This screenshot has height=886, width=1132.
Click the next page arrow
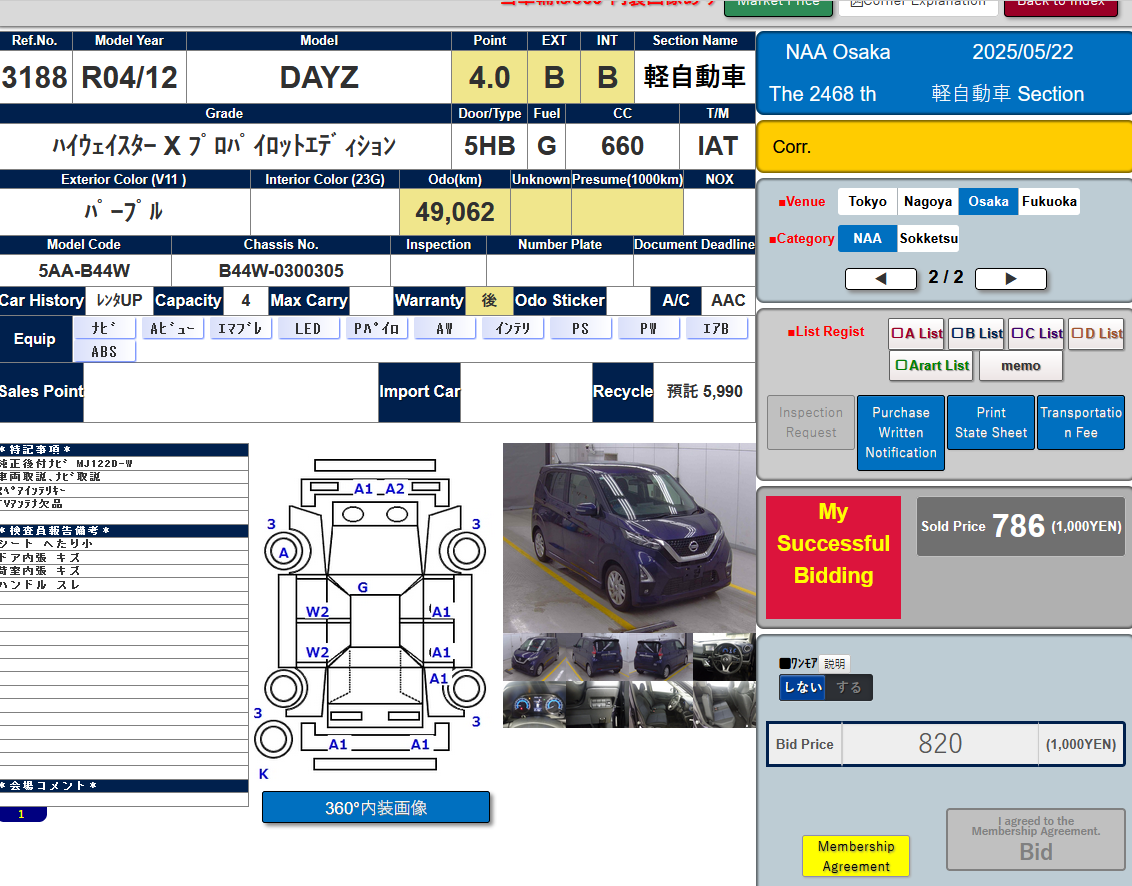pos(1010,279)
